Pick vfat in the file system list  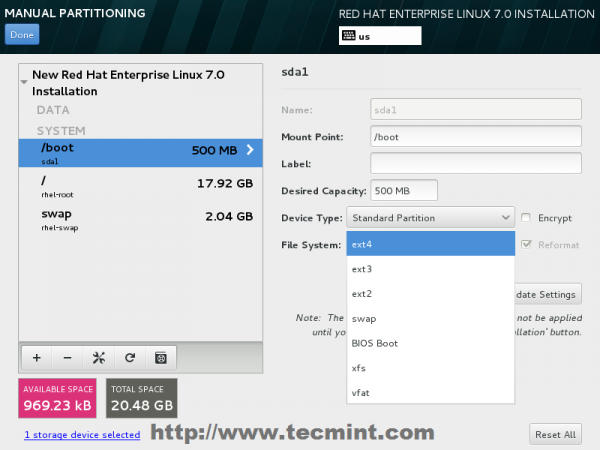(x=430, y=393)
